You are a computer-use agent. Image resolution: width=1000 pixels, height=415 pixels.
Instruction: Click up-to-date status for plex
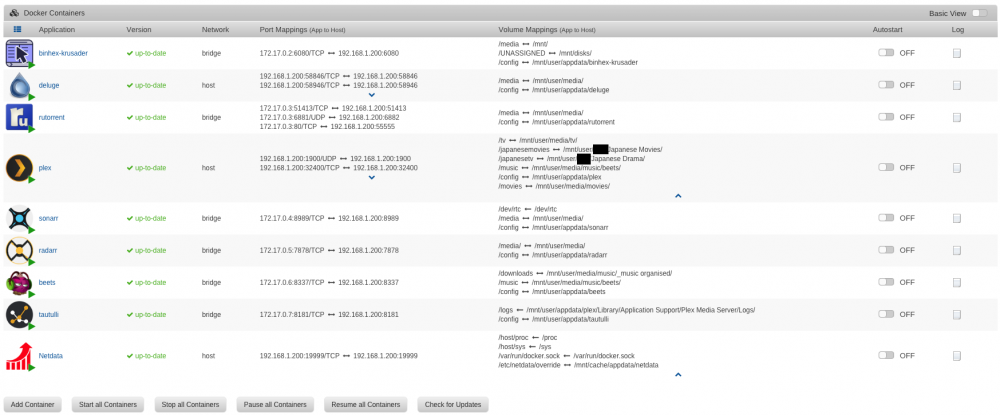click(x=146, y=168)
